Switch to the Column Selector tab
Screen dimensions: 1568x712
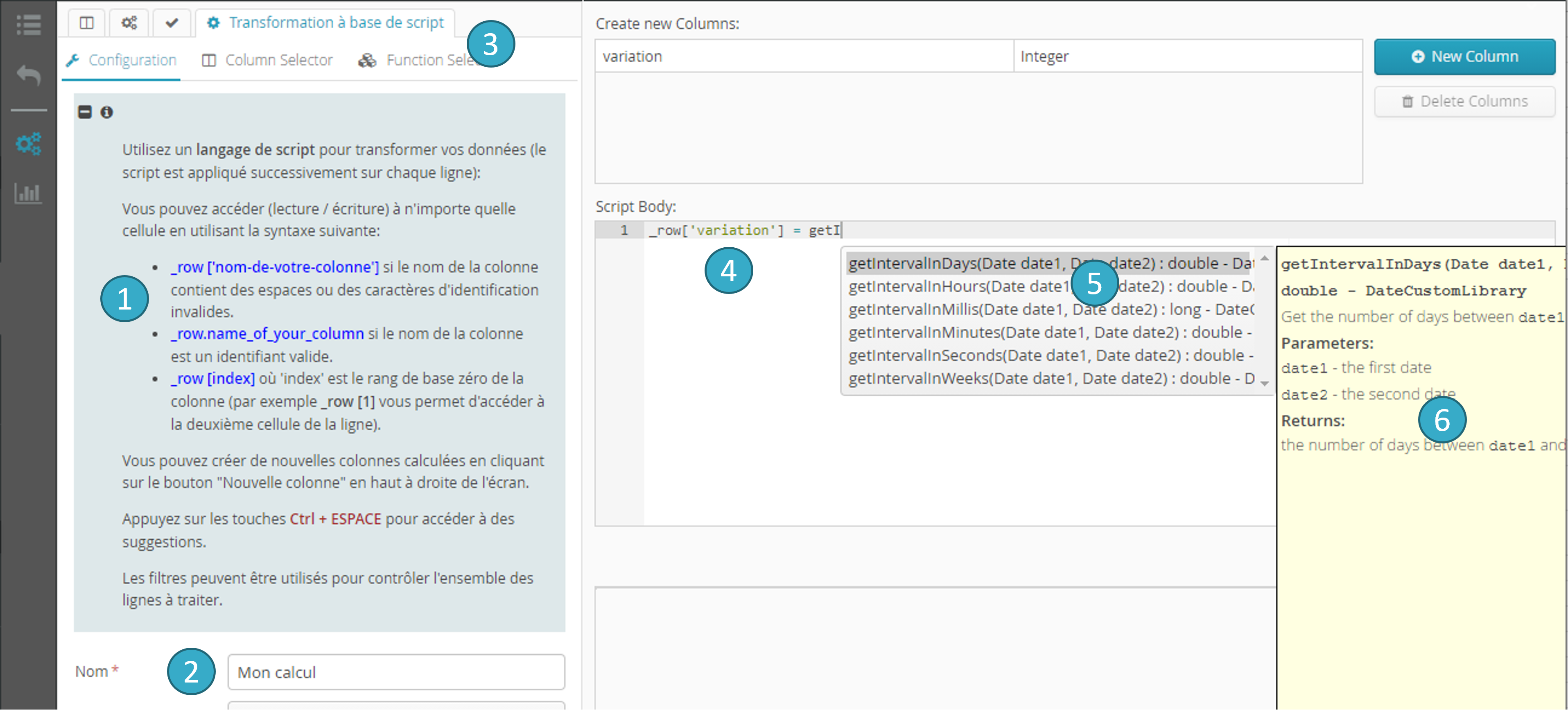pos(268,60)
